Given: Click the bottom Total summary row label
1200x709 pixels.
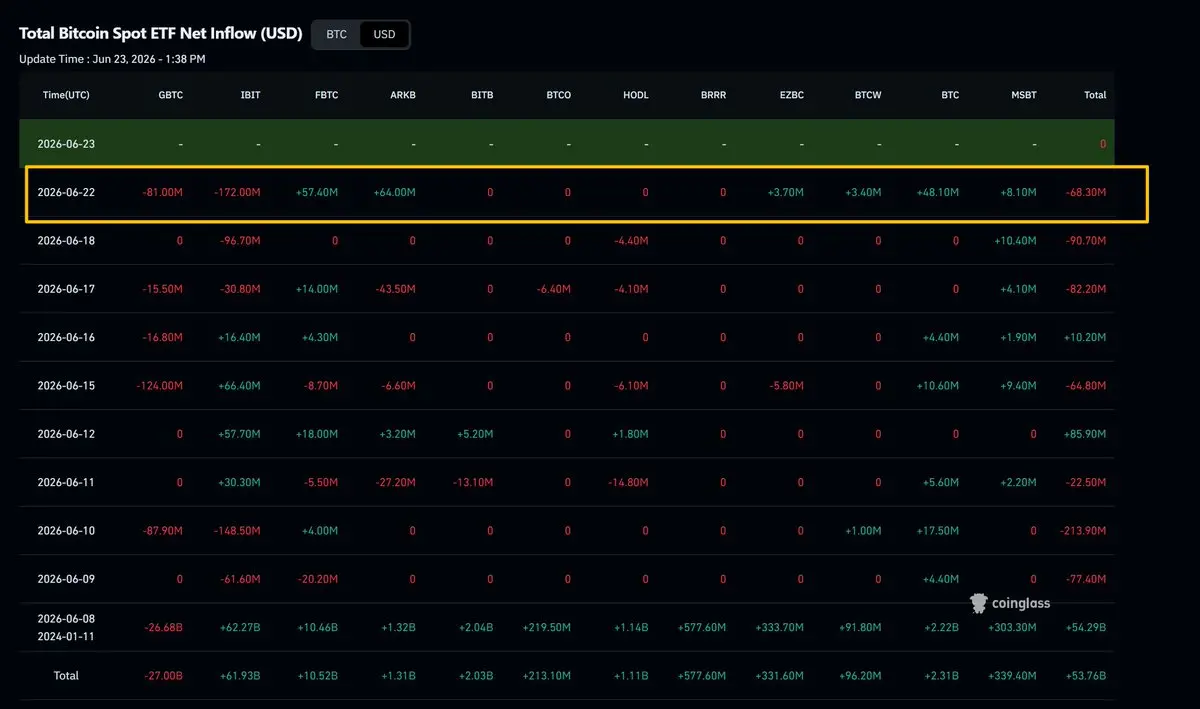Looking at the screenshot, I should pyautogui.click(x=66, y=676).
